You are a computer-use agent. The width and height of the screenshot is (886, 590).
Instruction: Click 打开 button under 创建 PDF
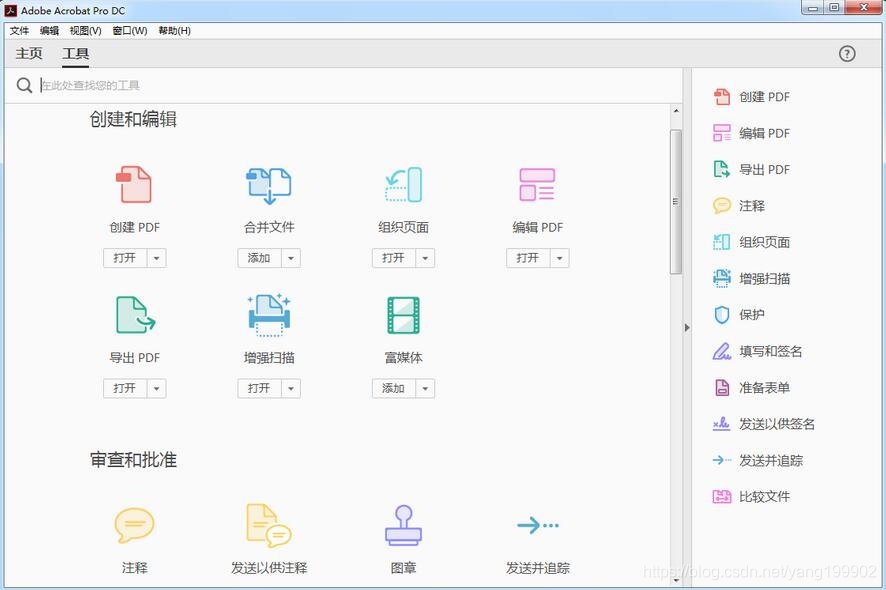125,258
